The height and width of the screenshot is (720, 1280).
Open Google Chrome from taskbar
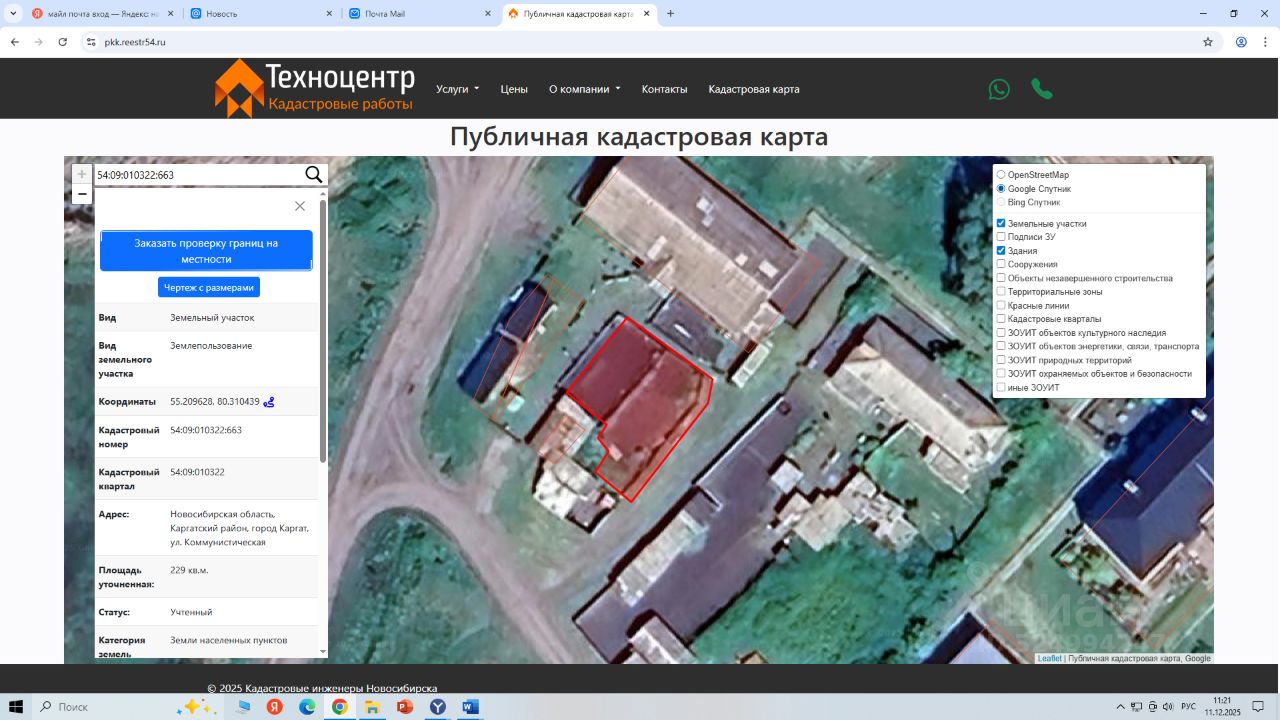coord(340,707)
